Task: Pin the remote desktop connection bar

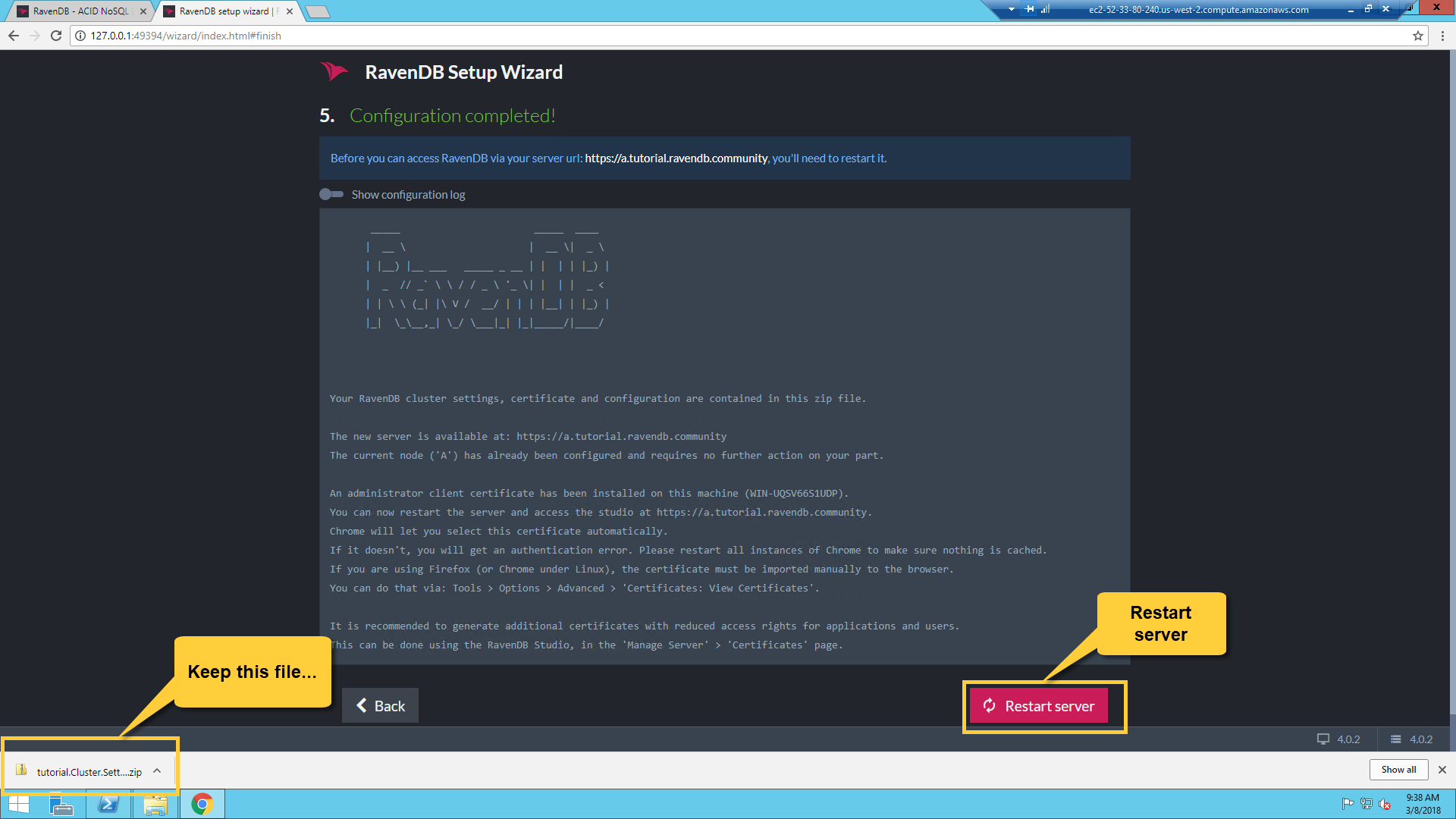Action: click(1029, 9)
